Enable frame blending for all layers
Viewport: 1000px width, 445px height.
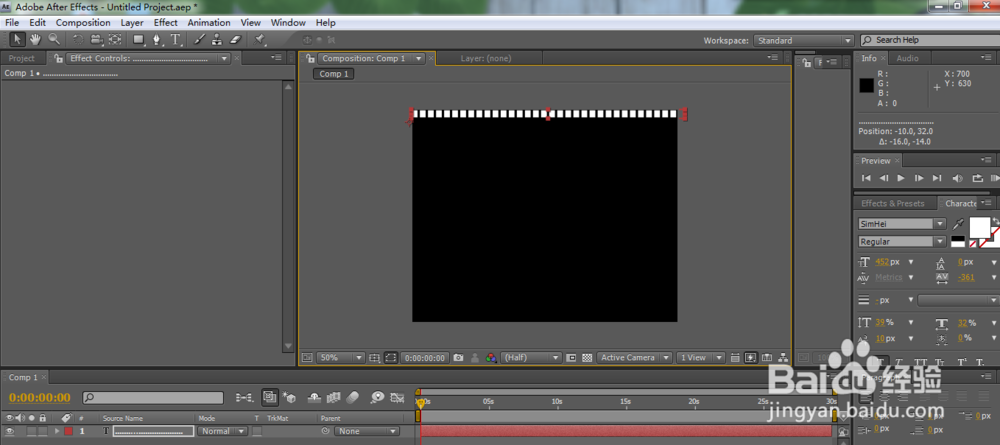click(333, 398)
